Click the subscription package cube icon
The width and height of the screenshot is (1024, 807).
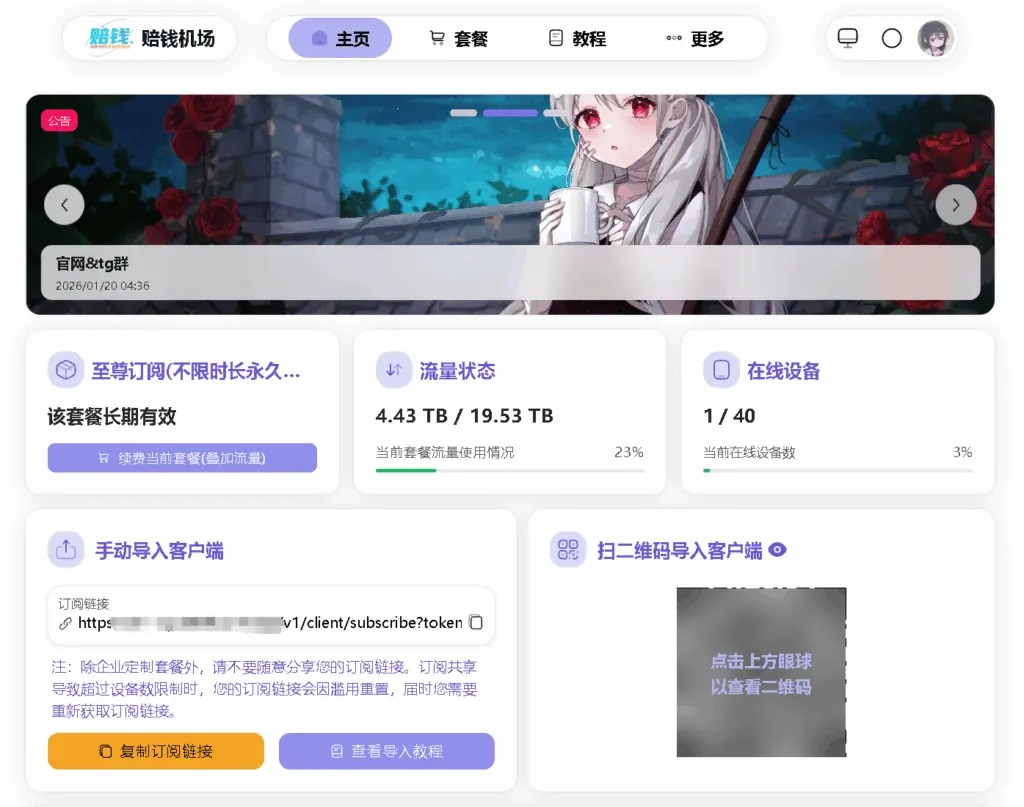[65, 370]
